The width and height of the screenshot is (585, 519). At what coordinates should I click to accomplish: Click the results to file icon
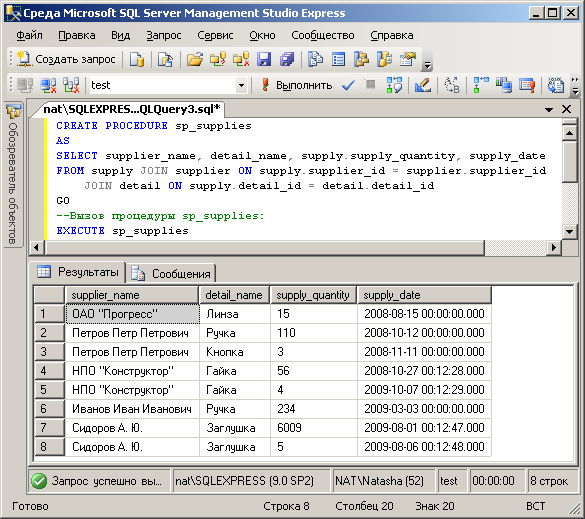527,85
